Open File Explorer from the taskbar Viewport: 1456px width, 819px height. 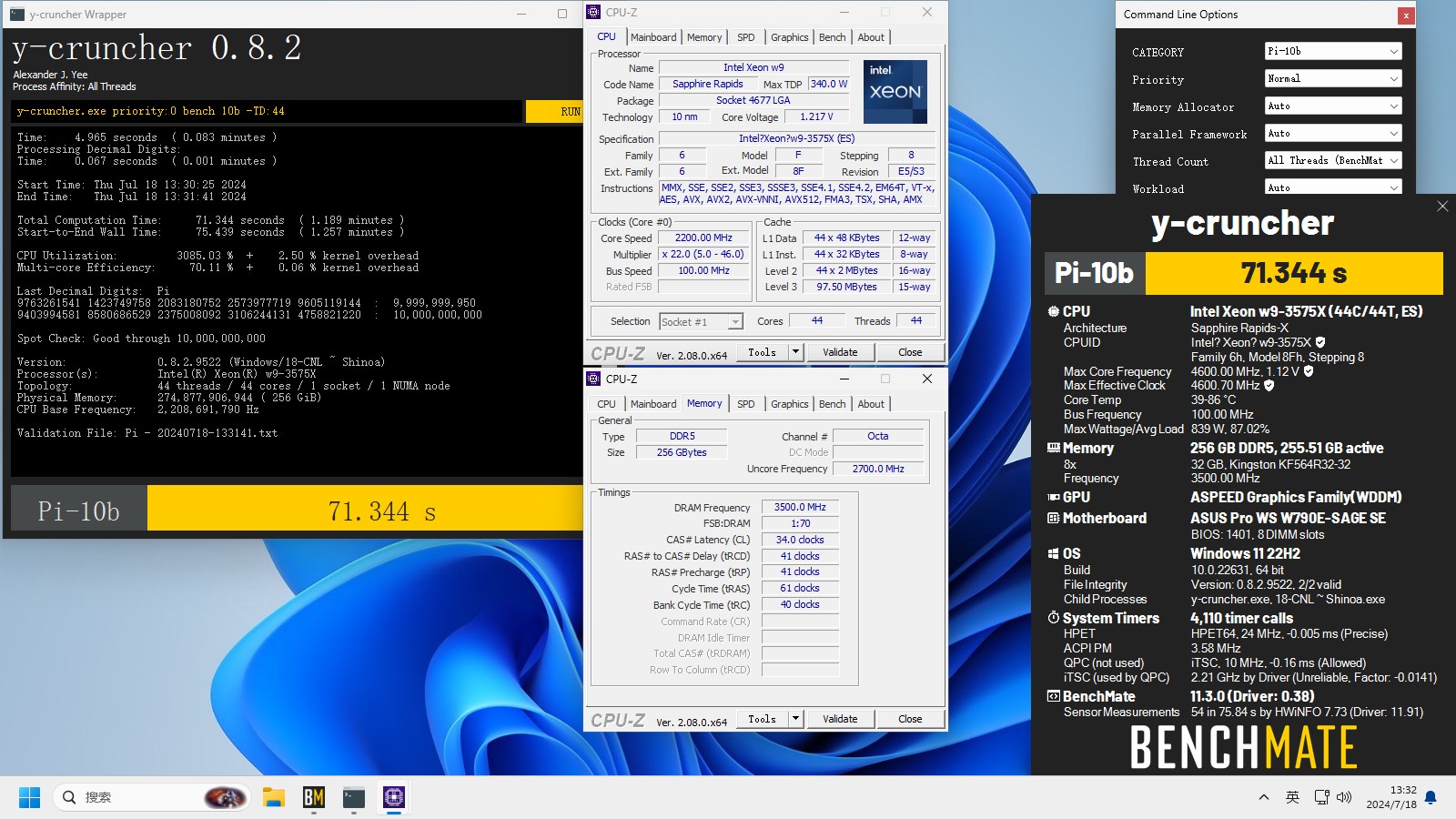274,797
